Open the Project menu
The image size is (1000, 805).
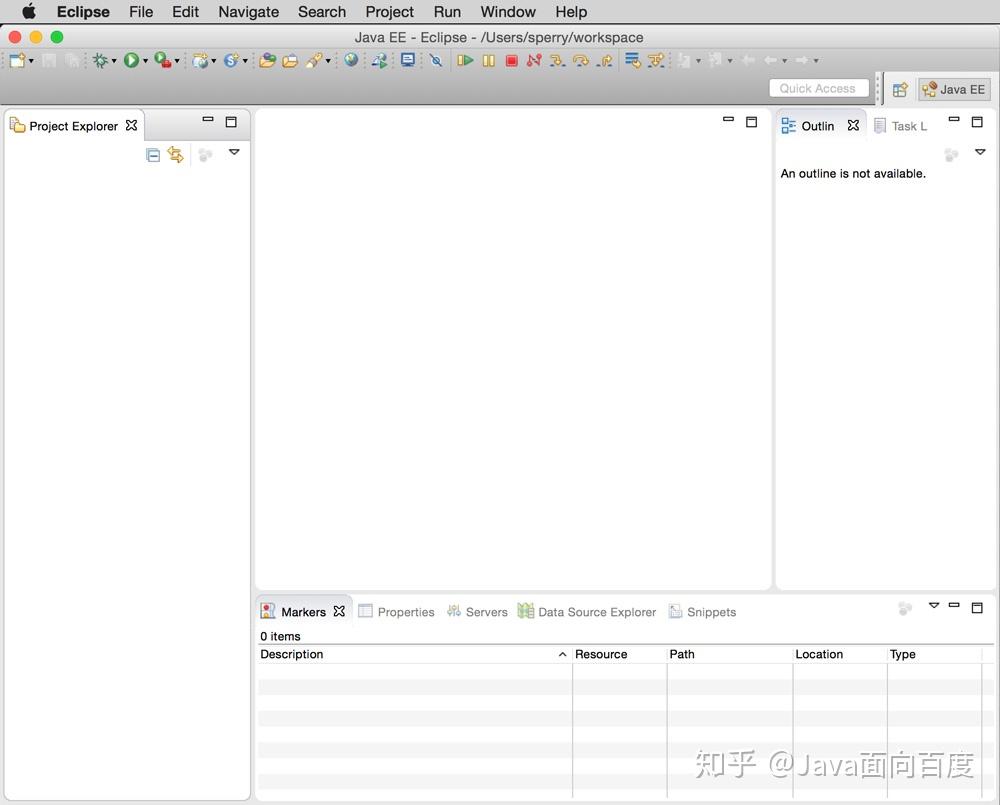tap(389, 12)
